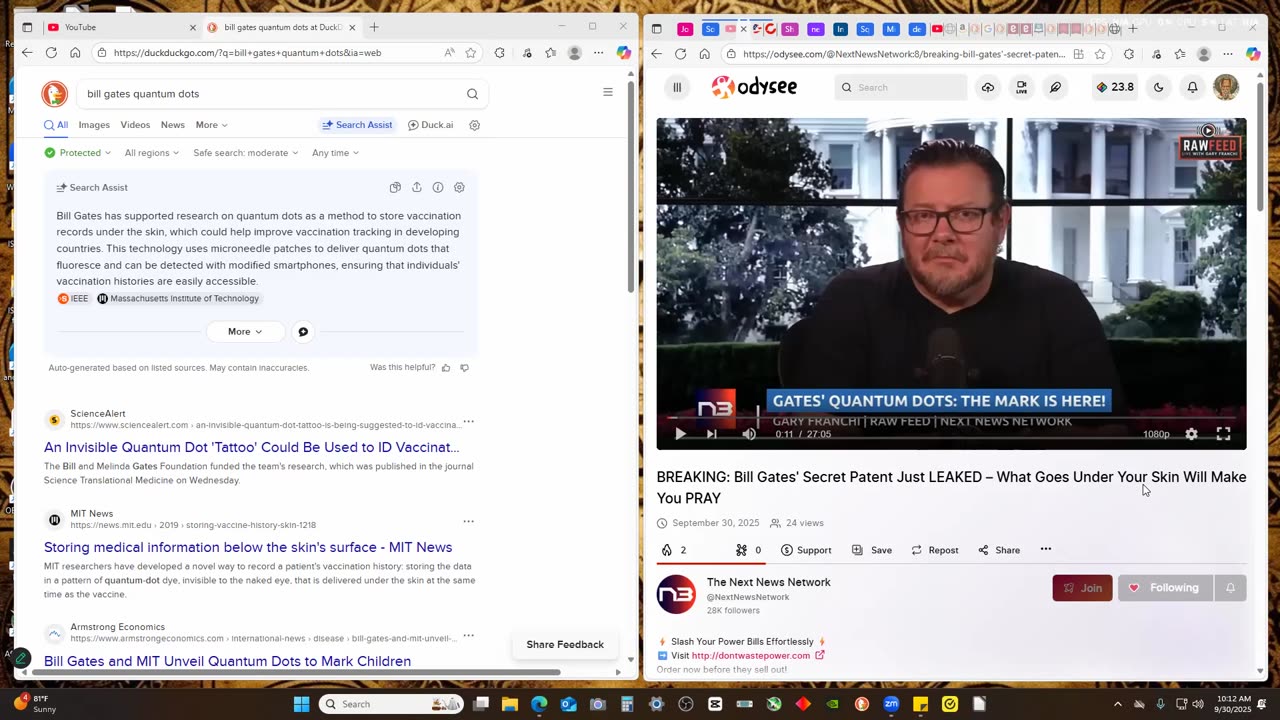Select the All search tab

point(56,125)
